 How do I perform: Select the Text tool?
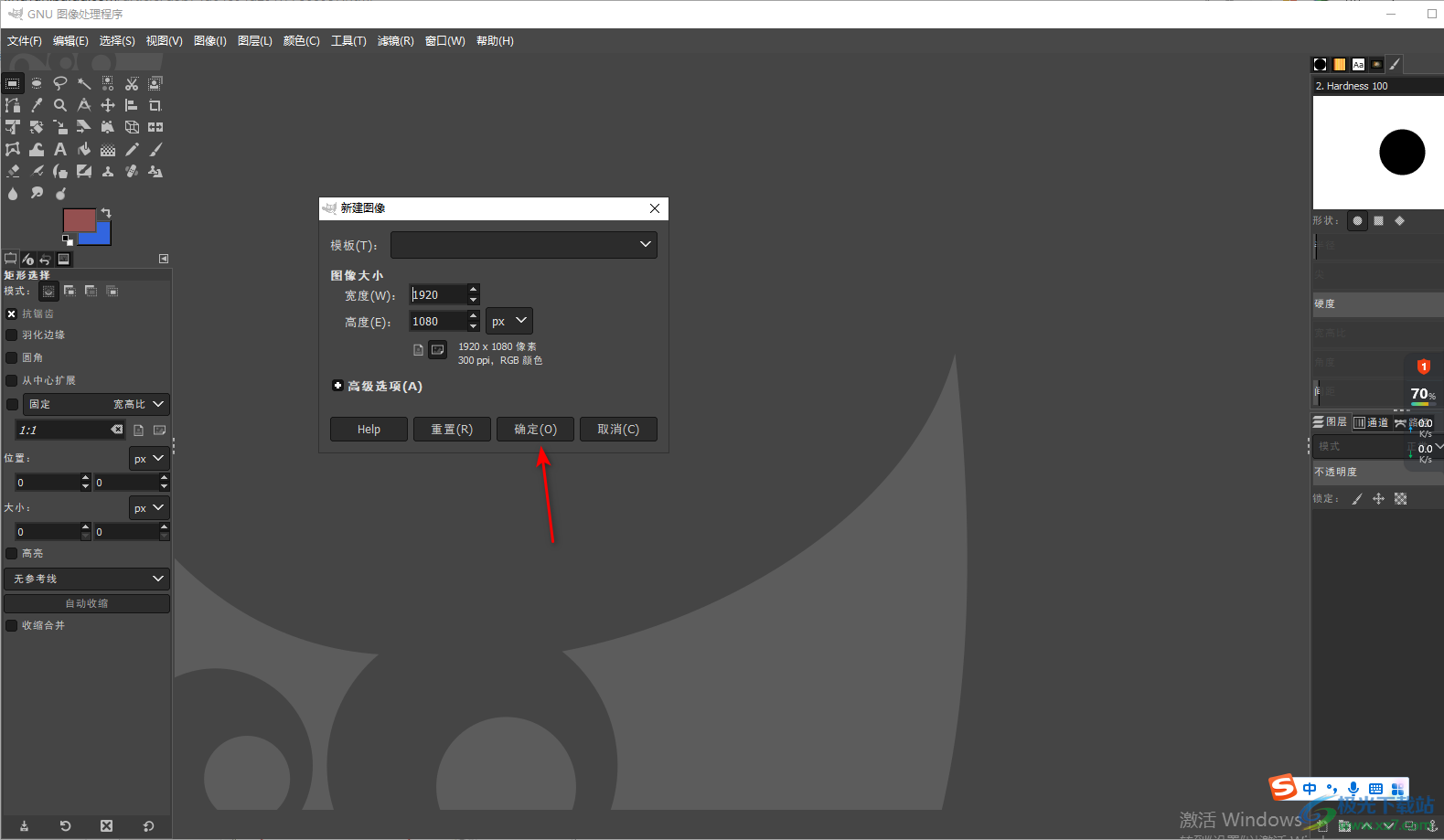(x=60, y=149)
